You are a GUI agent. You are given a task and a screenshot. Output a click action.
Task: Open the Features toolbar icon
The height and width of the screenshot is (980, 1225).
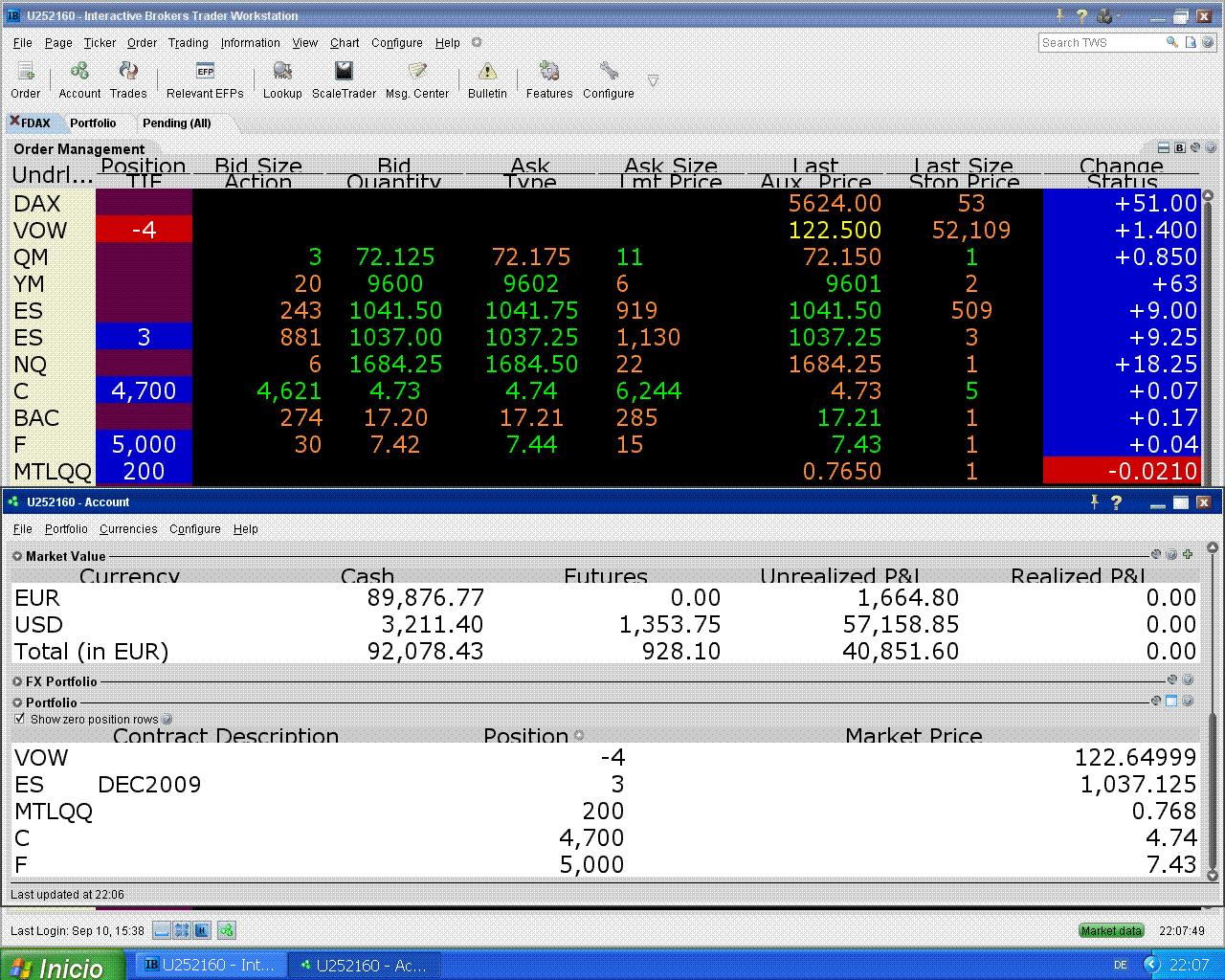click(549, 73)
